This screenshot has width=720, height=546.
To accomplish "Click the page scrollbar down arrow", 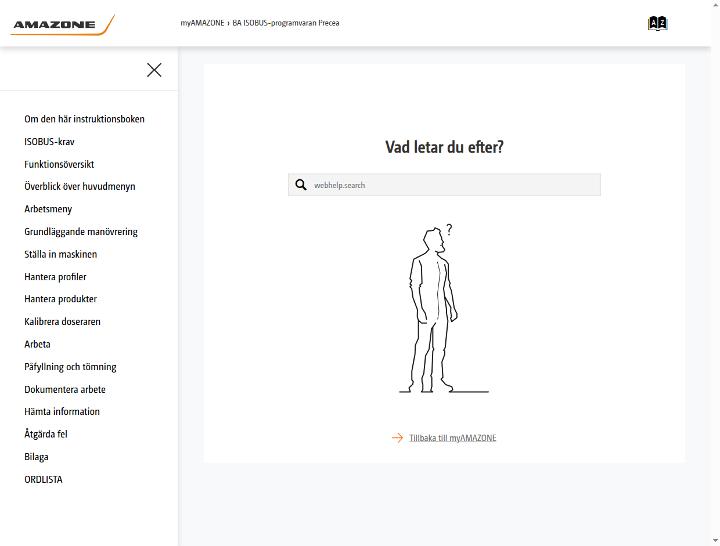I will tap(716, 541).
